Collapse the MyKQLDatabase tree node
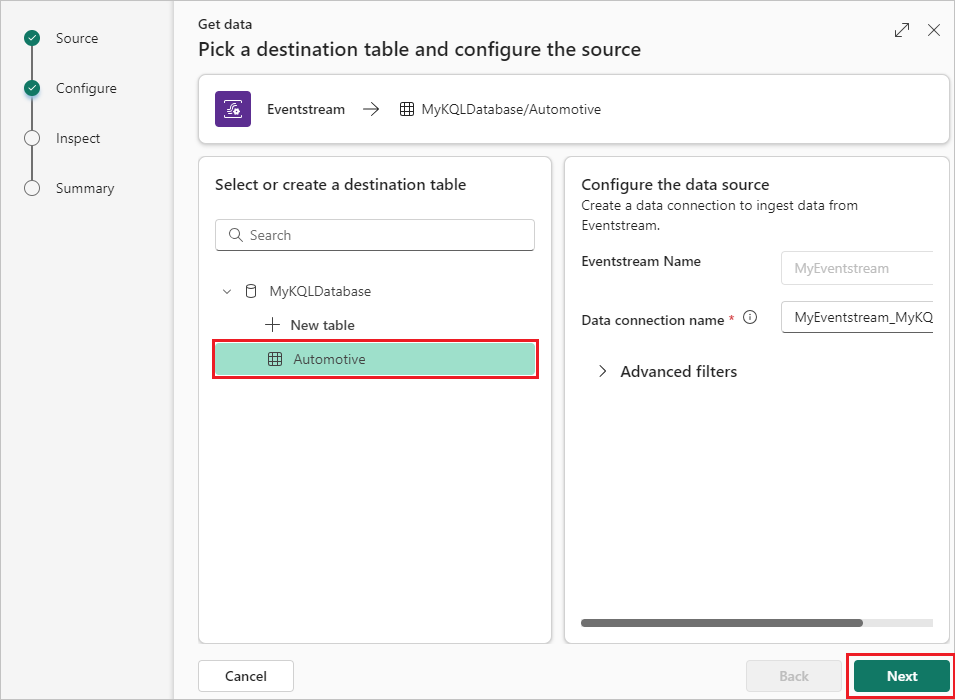955x700 pixels. pyautogui.click(x=226, y=291)
